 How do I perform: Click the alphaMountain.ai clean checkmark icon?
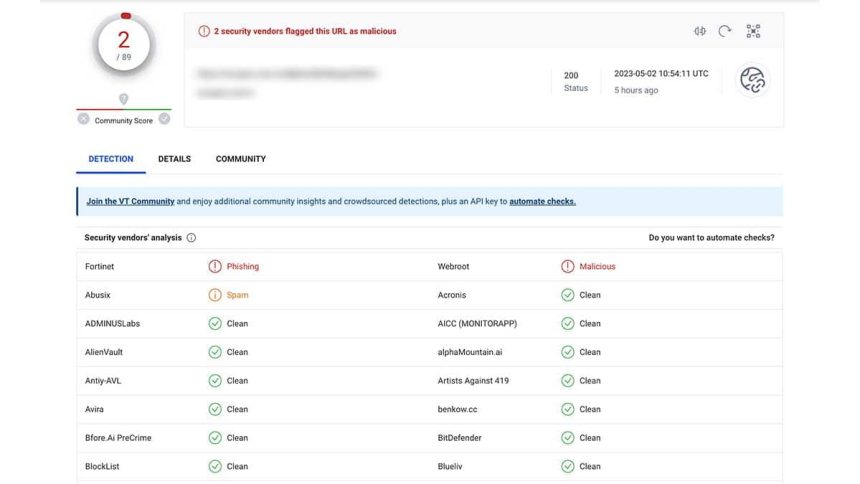568,352
